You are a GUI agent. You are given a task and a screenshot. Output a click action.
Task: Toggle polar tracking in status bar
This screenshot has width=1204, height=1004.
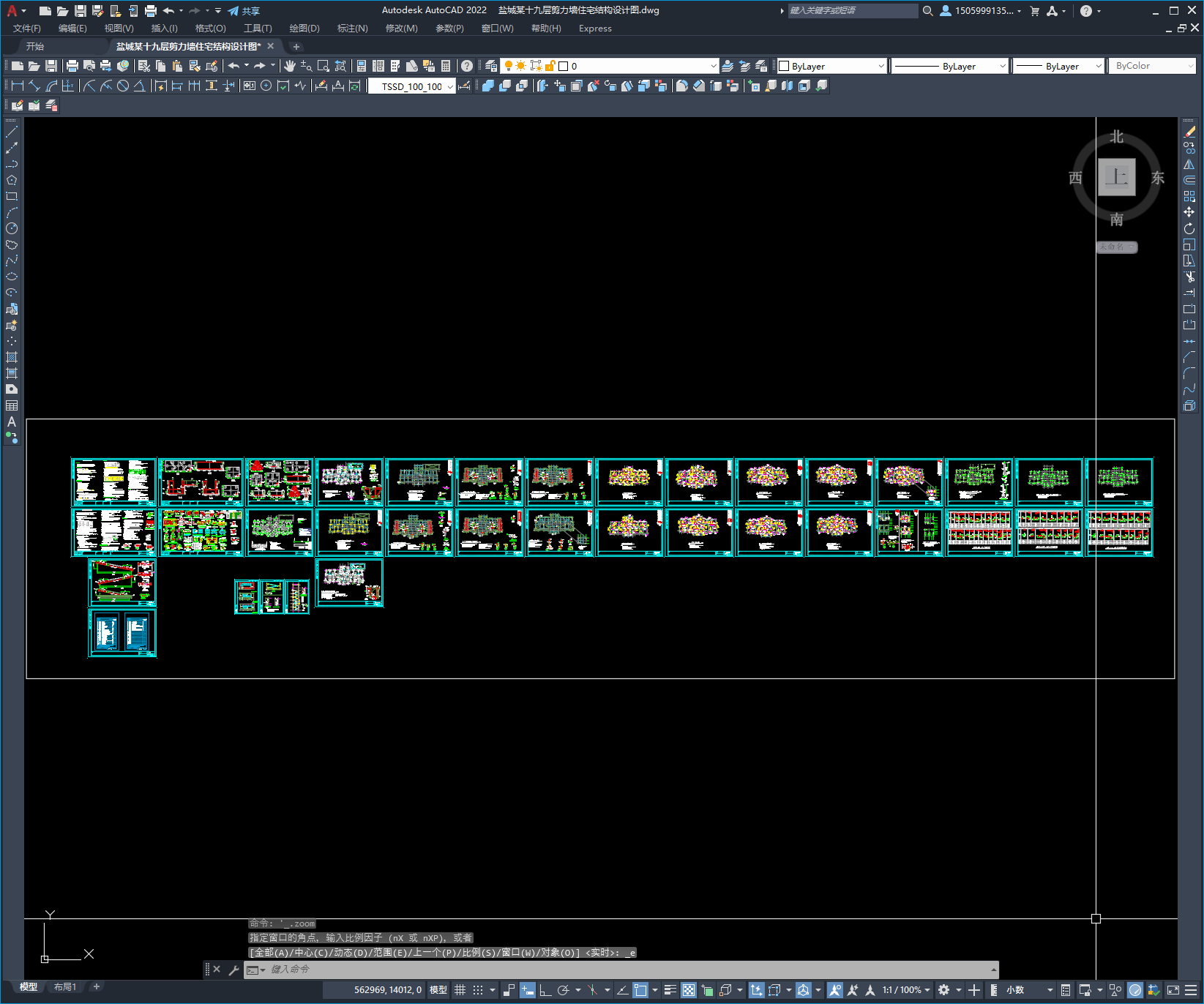(x=563, y=990)
